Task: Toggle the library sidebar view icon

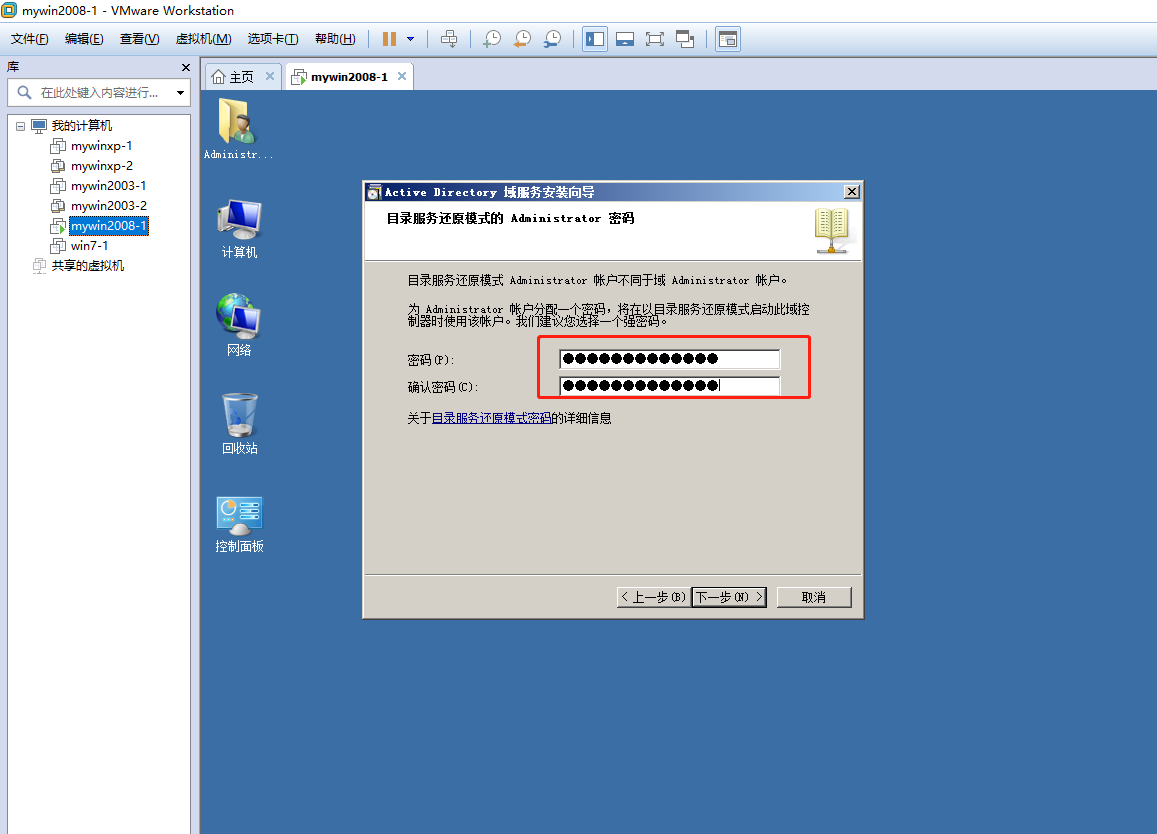Action: [595, 39]
